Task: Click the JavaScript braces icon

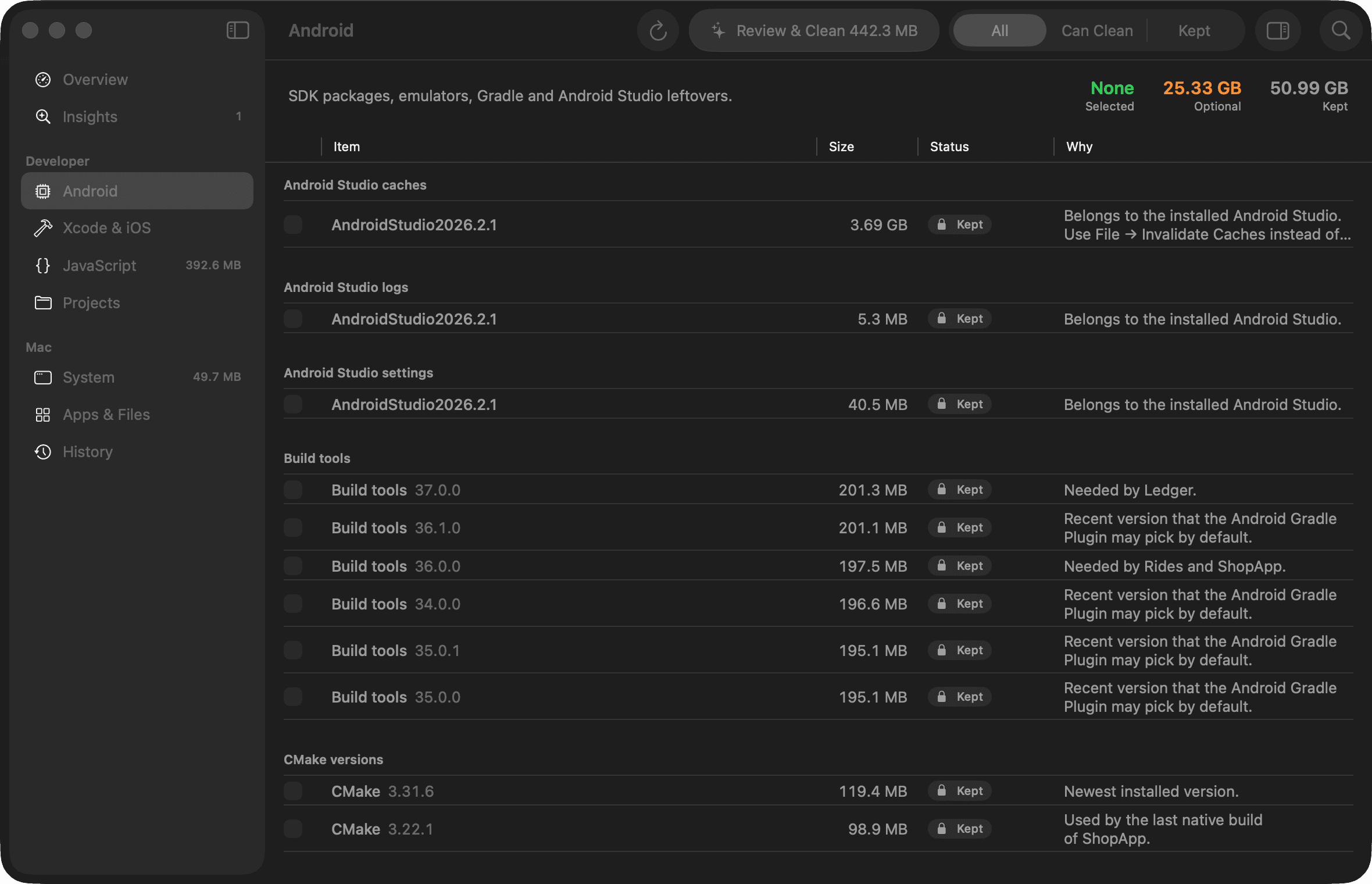Action: tap(43, 266)
